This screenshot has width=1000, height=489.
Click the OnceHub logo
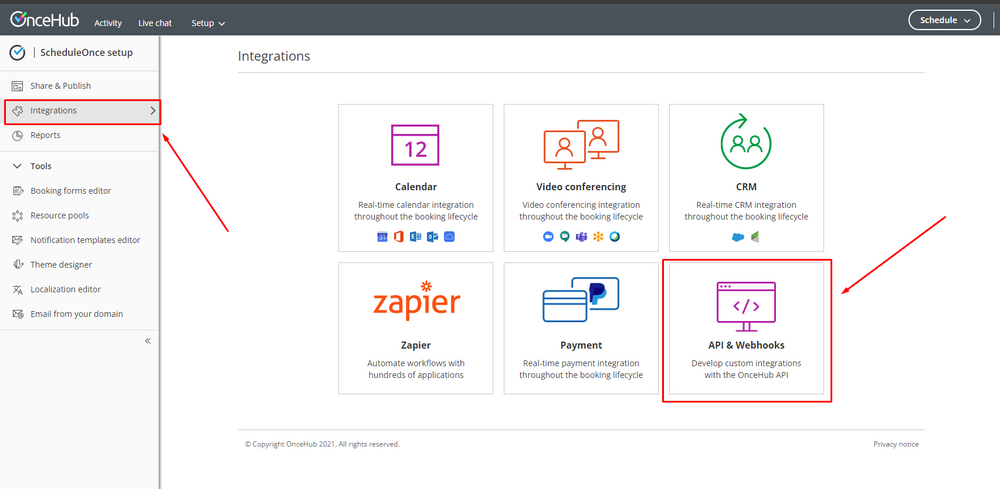click(44, 20)
